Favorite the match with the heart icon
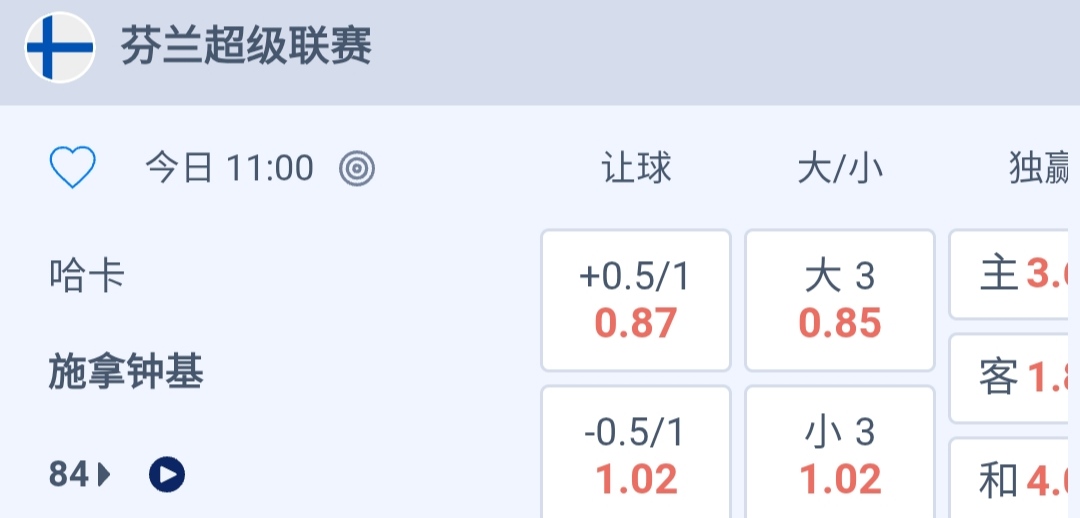The height and width of the screenshot is (518, 1080). tap(73, 168)
